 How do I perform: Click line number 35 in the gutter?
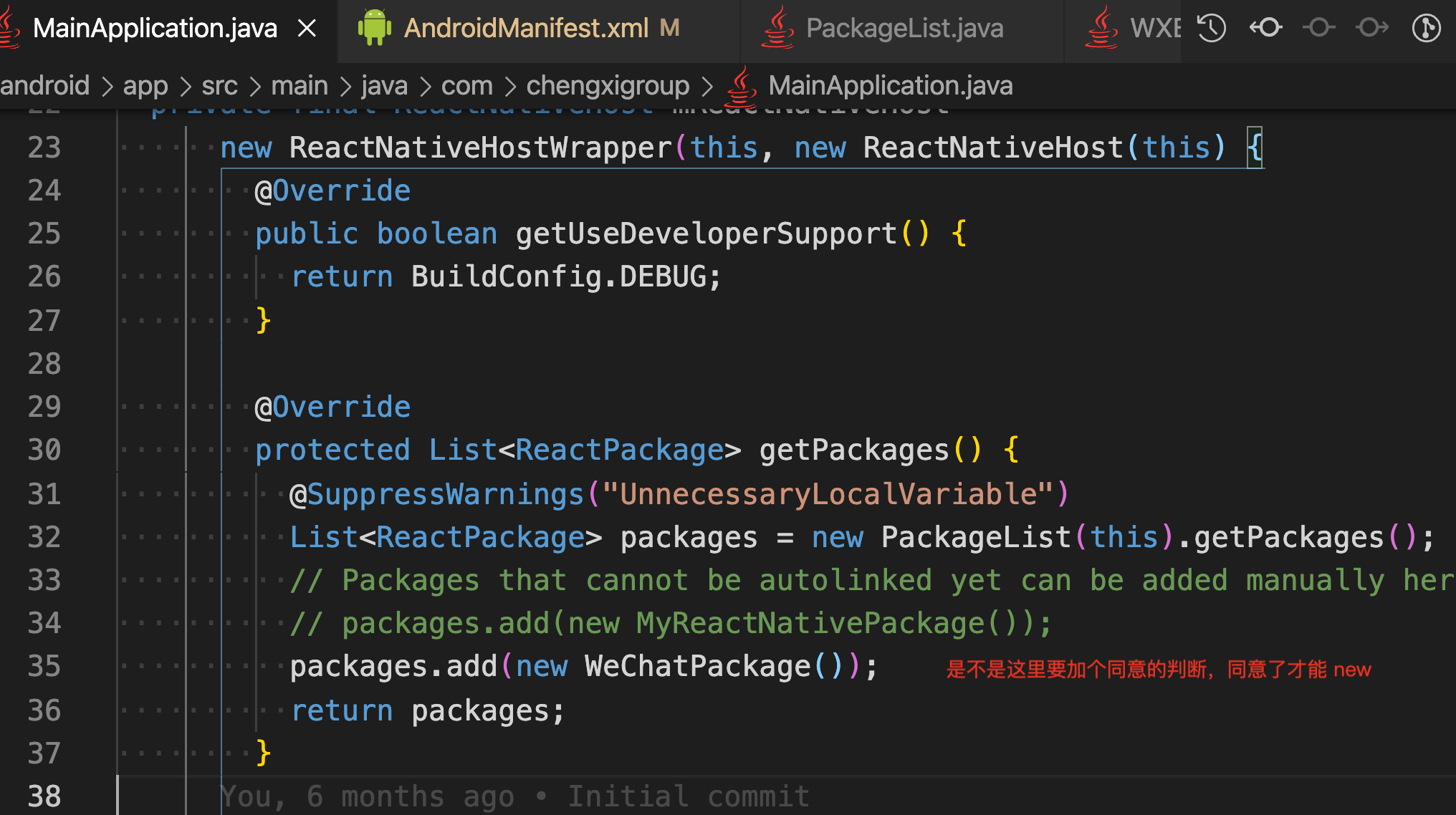click(x=44, y=666)
